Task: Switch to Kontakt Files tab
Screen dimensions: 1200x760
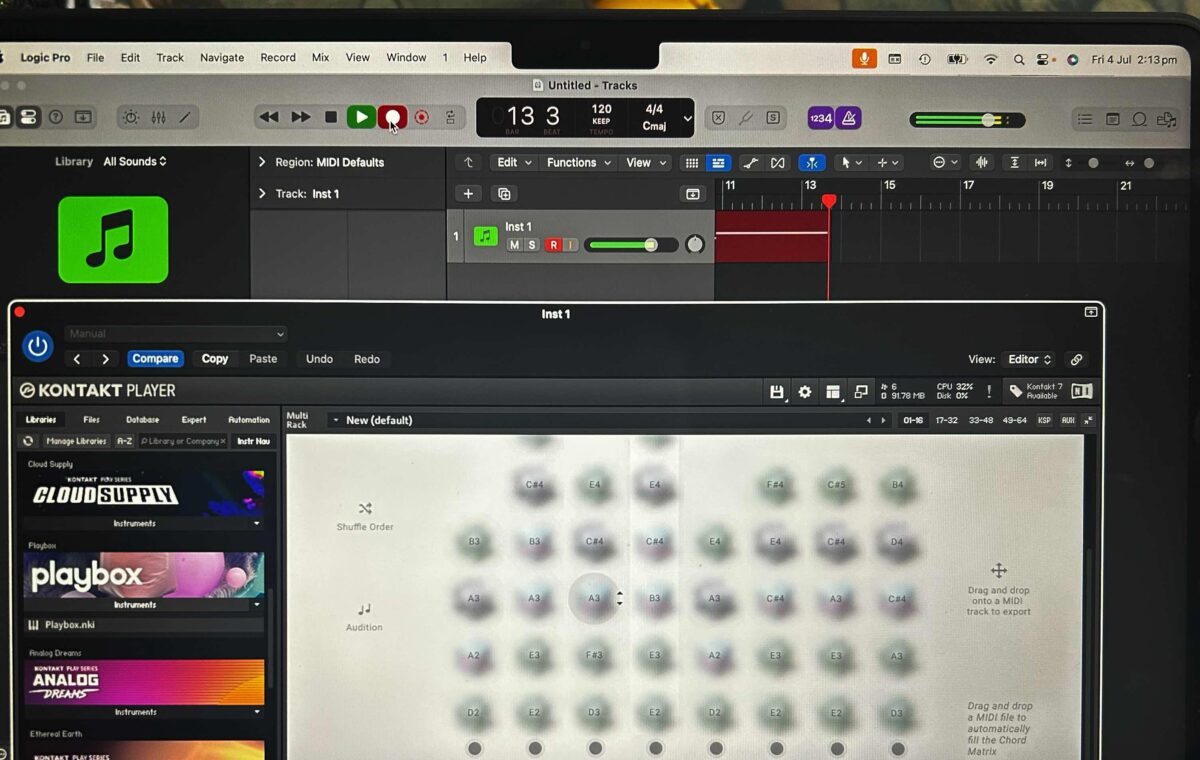Action: [x=91, y=420]
